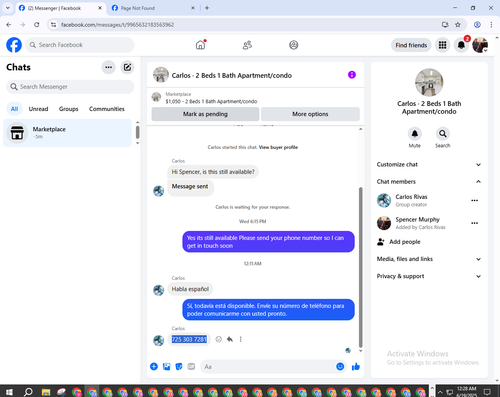Click the Habla español message

(190, 289)
